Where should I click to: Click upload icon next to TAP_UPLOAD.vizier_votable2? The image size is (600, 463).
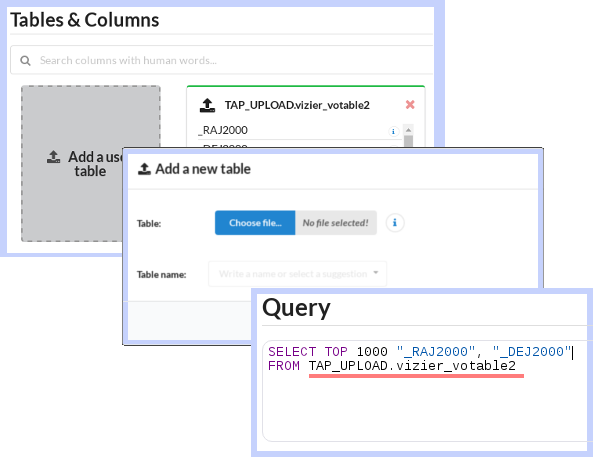click(207, 105)
